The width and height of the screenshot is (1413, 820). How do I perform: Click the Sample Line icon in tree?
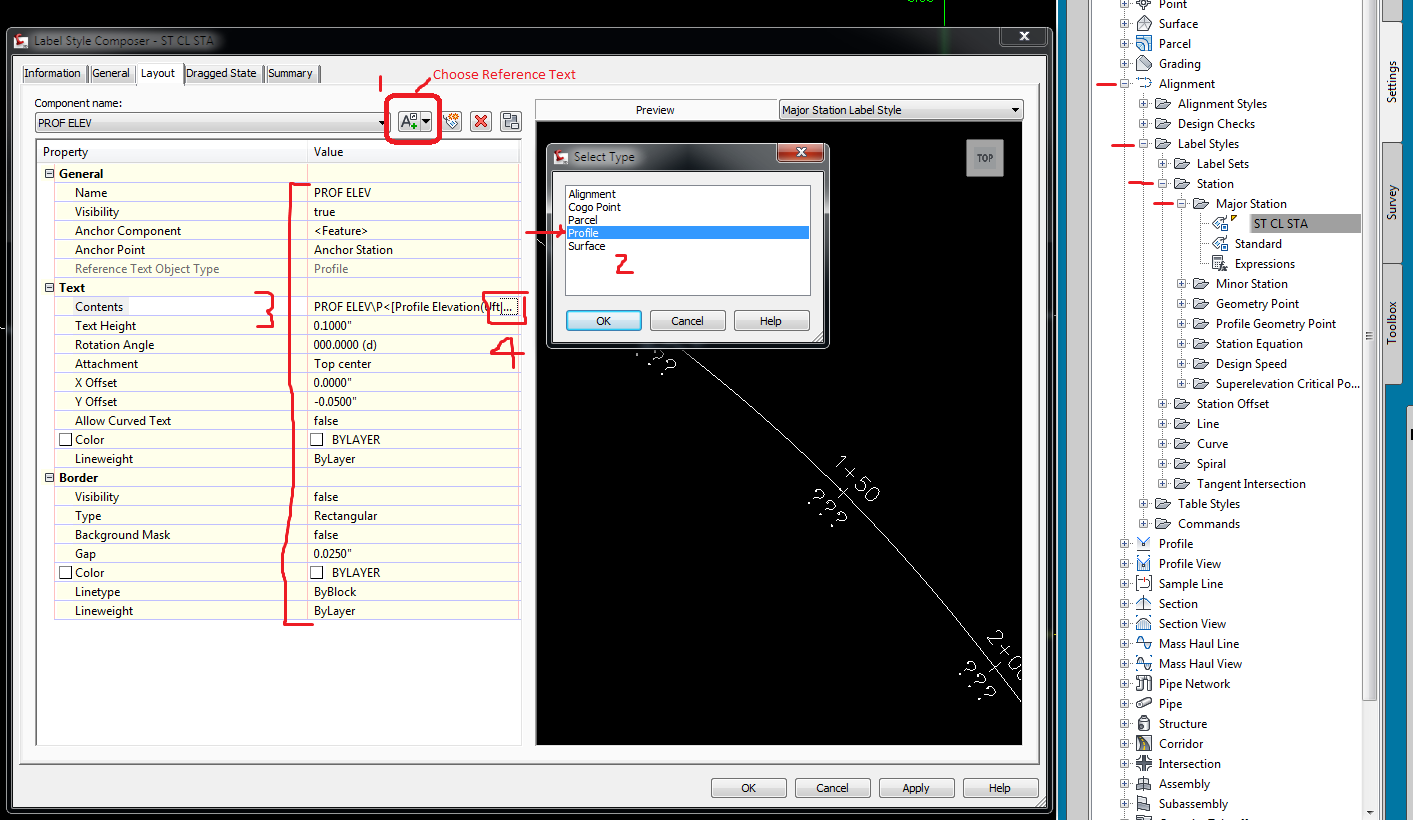pos(1144,583)
